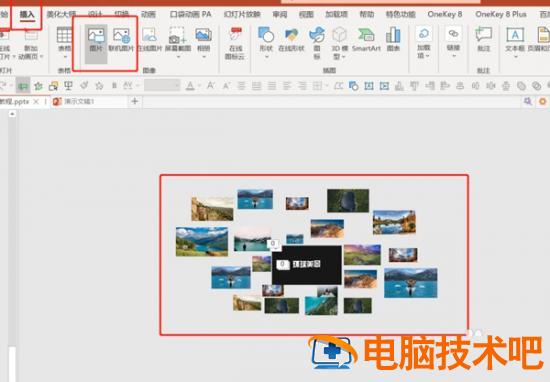This screenshot has width=550, height=382.
Task: Insert a SmartArt graphic
Action: tap(366, 40)
